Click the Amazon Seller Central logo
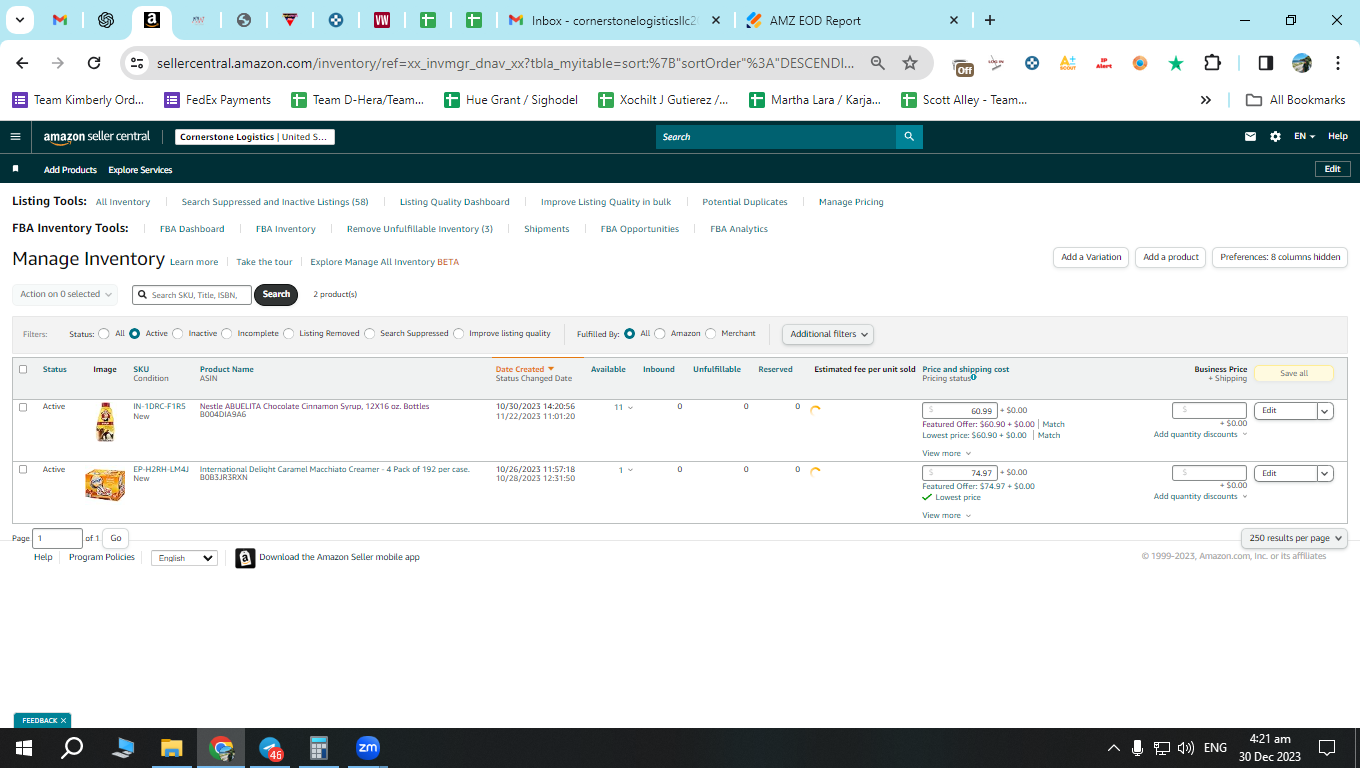The image size is (1360, 768). (97, 137)
